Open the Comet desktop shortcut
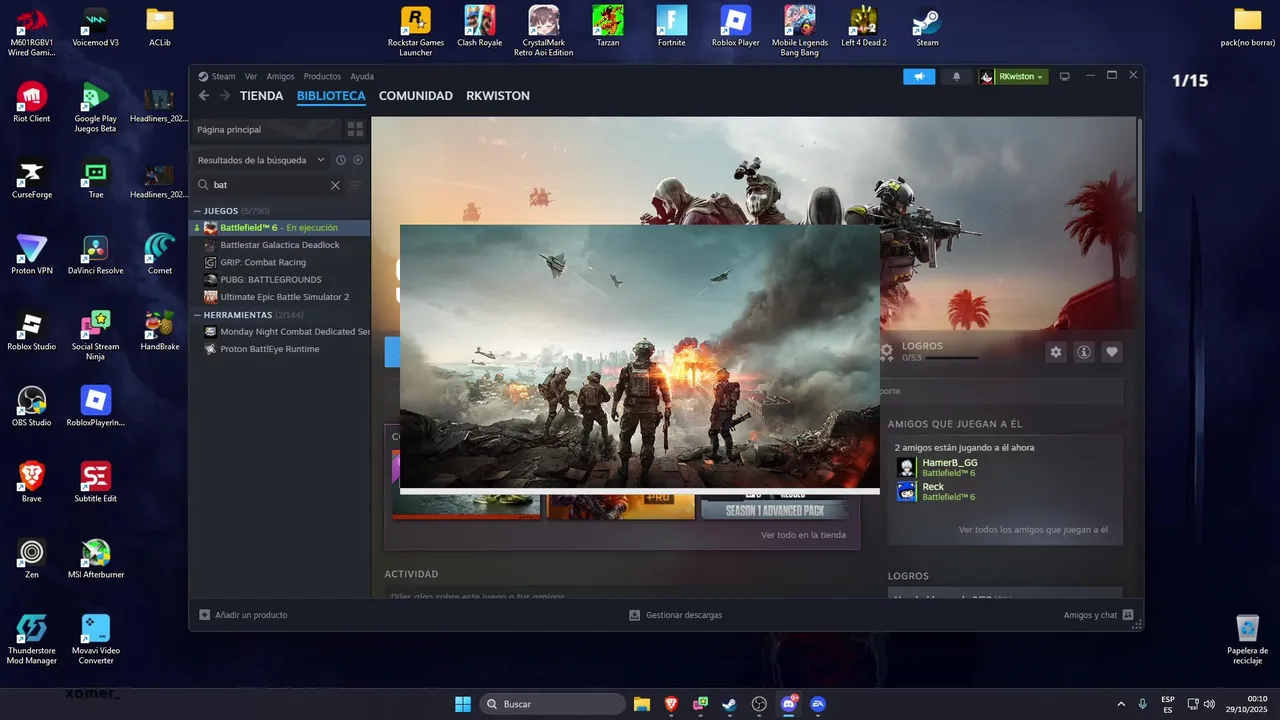Viewport: 1280px width, 720px height. pyautogui.click(x=160, y=255)
